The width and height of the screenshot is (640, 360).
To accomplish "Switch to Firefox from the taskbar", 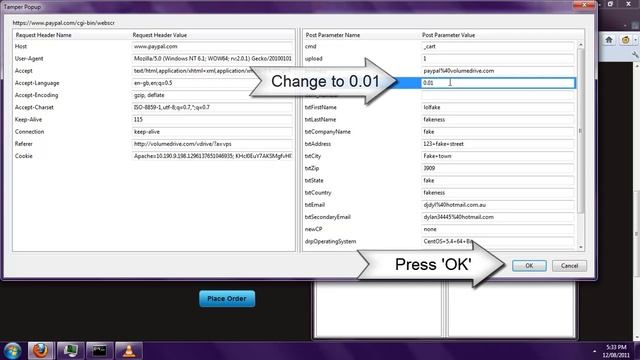I will (x=40, y=351).
